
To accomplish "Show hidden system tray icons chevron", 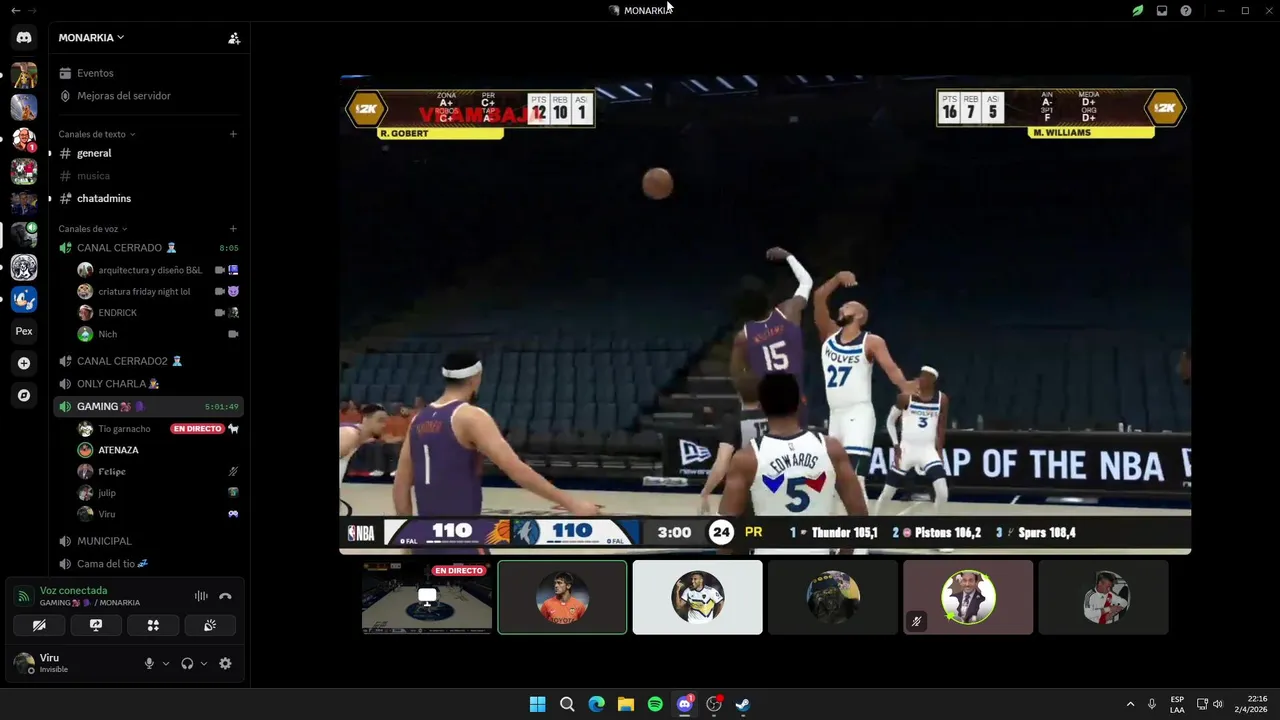I will tap(1130, 704).
